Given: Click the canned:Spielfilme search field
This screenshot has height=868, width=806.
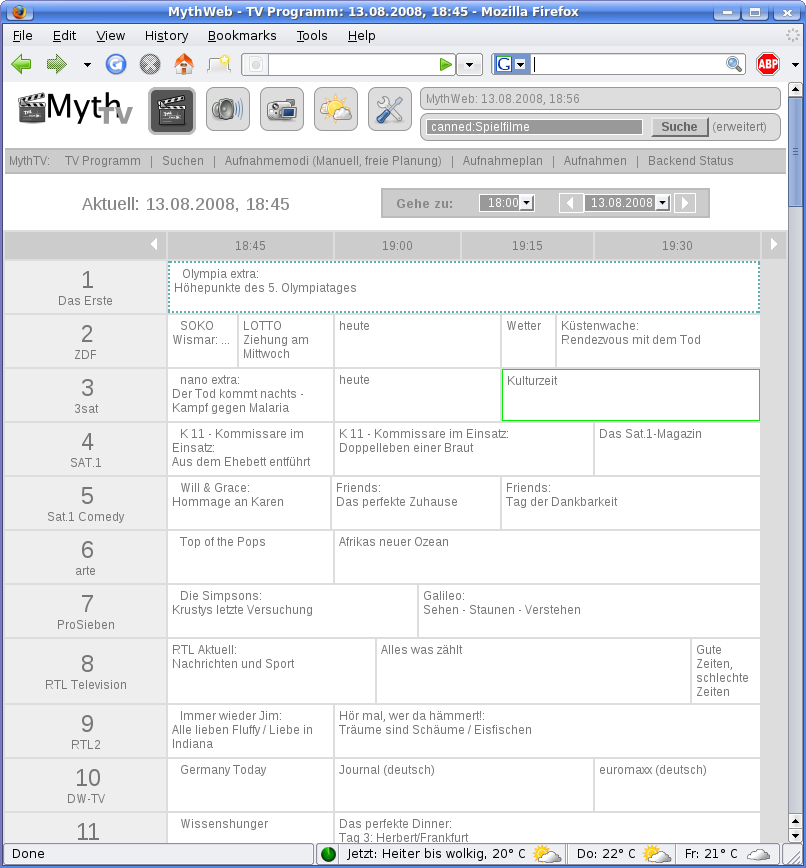Looking at the screenshot, I should coord(533,127).
